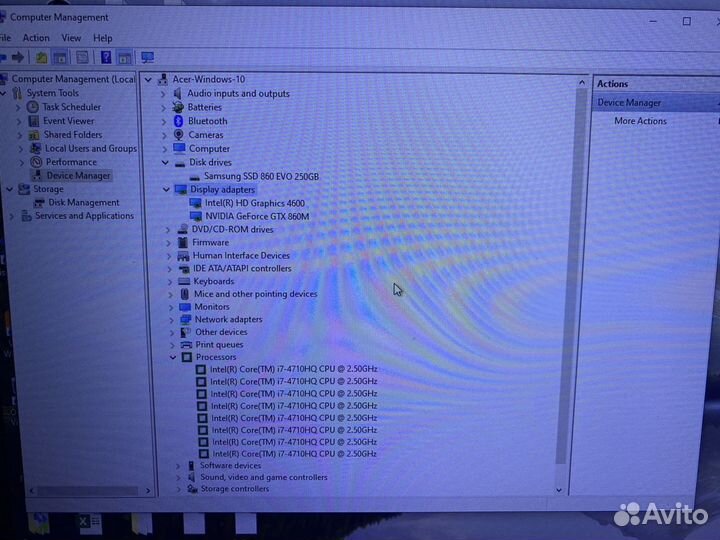Screen dimensions: 720x540
Task: Select NVIDIA GeForce GTX 860M adapter
Action: pos(257,216)
